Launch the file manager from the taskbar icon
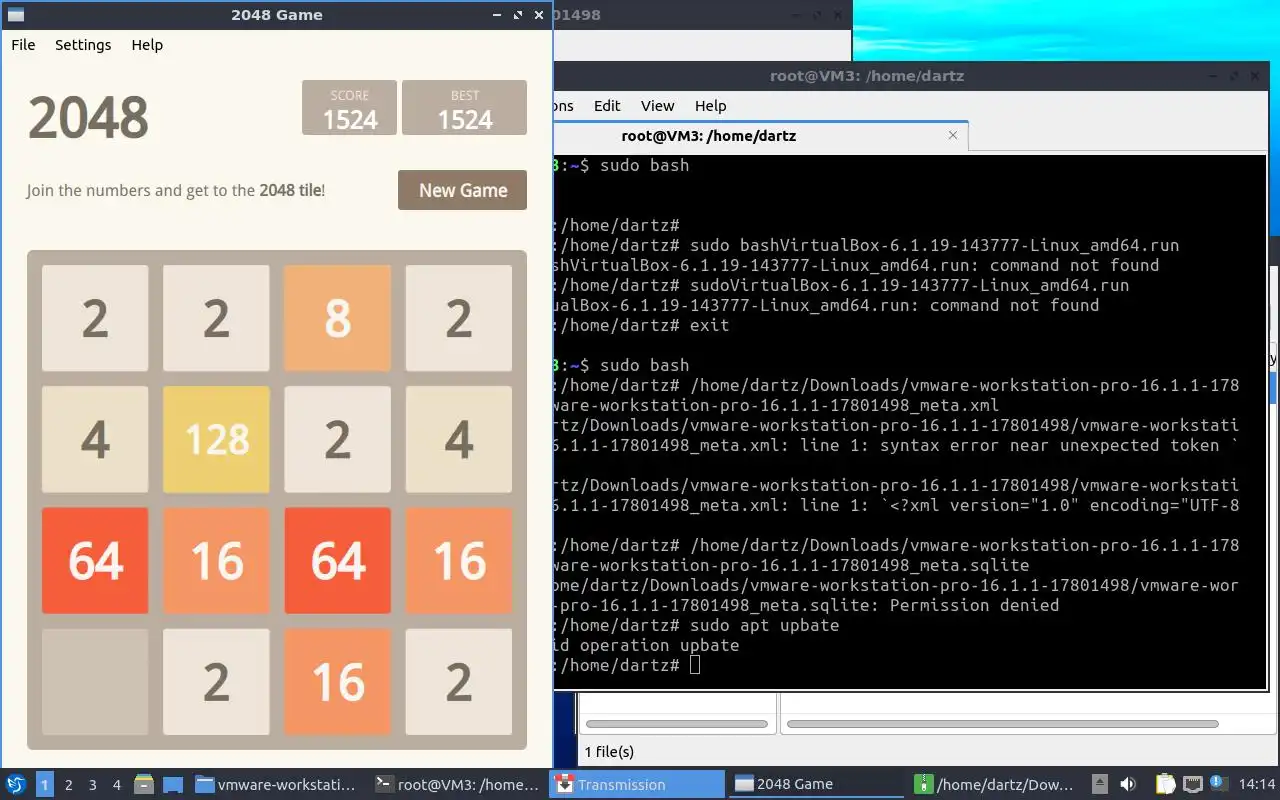This screenshot has width=1280, height=800. coord(144,784)
